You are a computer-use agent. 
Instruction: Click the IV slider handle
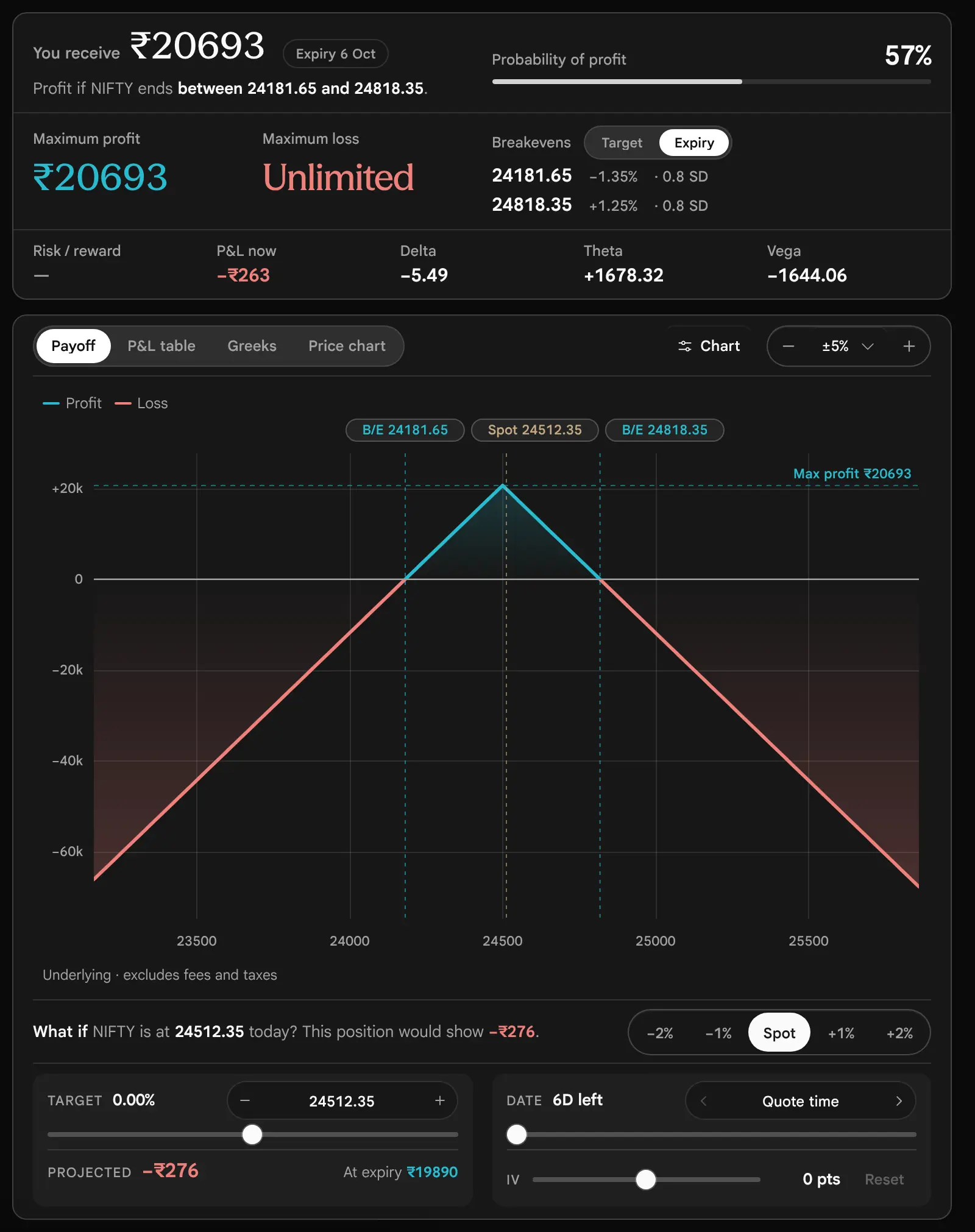click(x=646, y=1179)
